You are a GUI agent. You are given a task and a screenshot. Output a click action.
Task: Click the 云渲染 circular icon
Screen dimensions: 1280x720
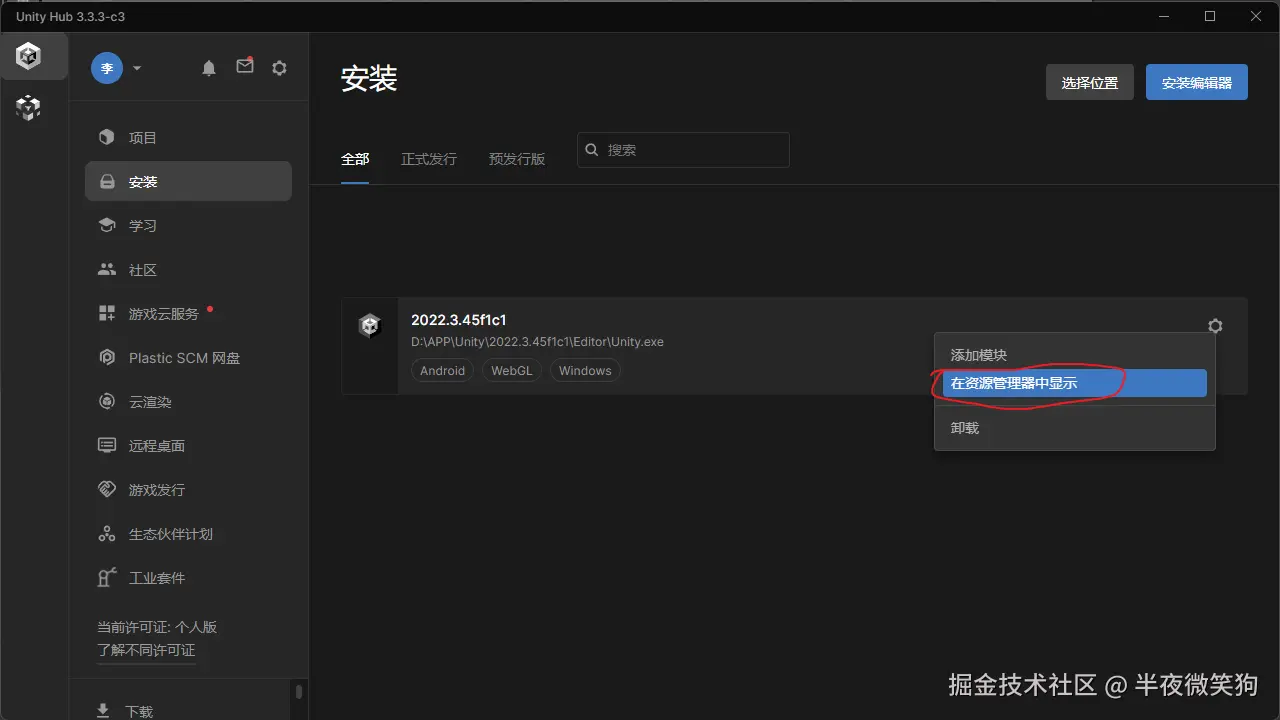tap(107, 401)
